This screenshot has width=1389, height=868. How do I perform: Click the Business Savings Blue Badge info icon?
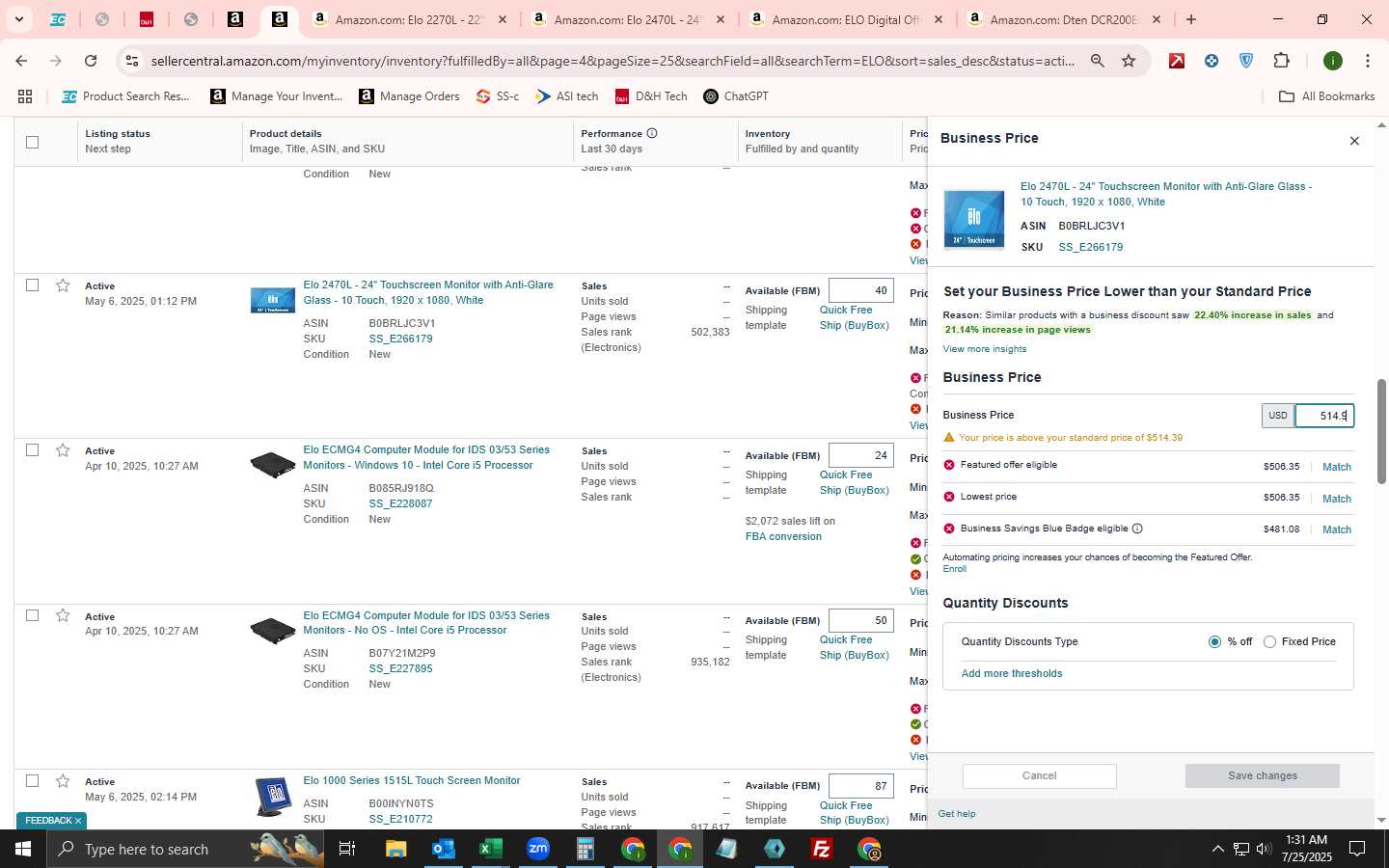click(x=1137, y=529)
